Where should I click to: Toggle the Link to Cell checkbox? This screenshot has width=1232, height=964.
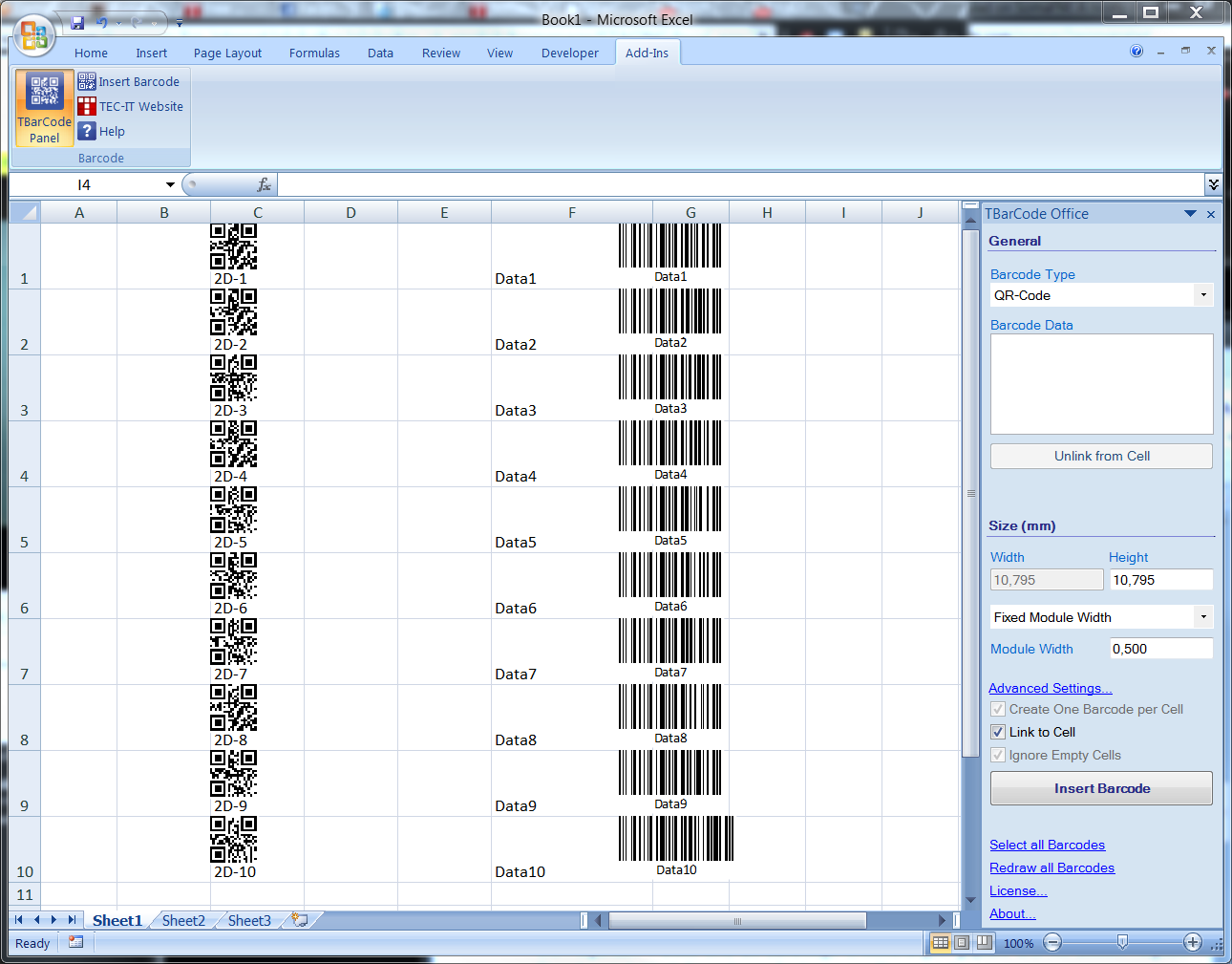(x=998, y=732)
